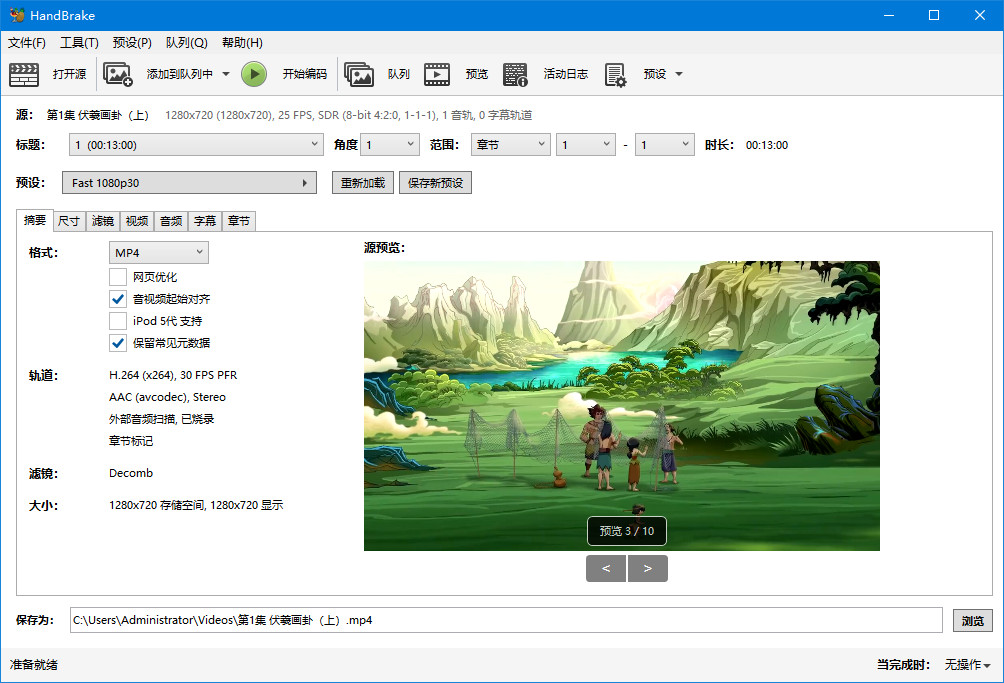Click the 准备就绪 status text
Image resolution: width=1004 pixels, height=683 pixels.
[x=33, y=665]
